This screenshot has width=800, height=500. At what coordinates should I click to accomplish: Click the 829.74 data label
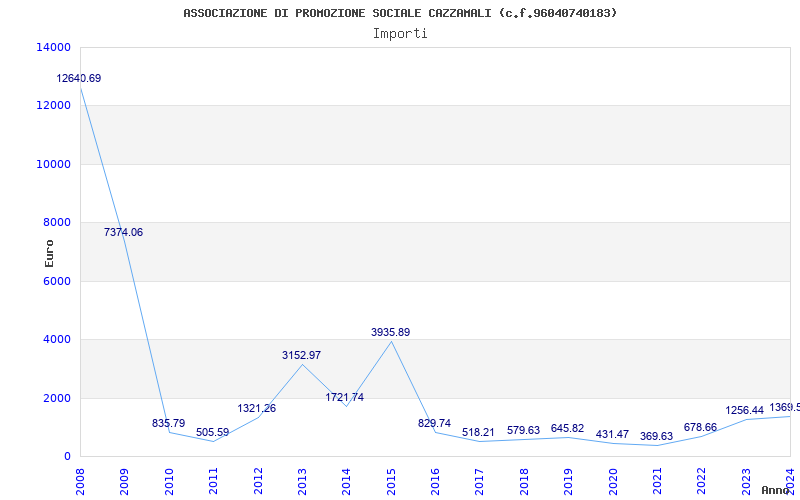pos(434,423)
